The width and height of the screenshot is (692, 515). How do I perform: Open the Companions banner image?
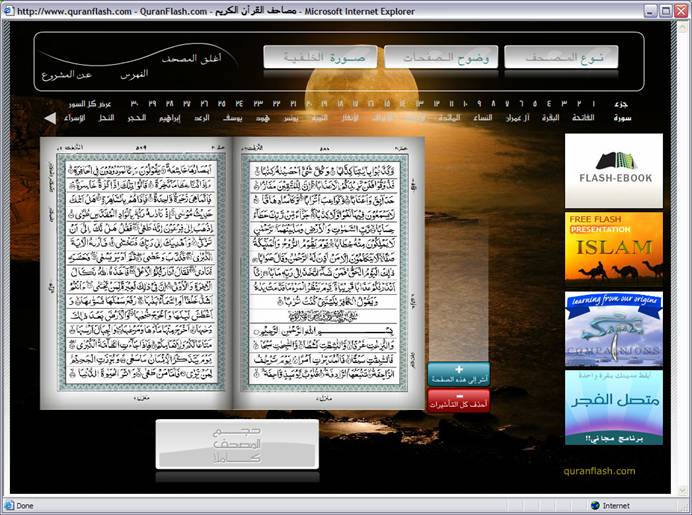tap(613, 329)
